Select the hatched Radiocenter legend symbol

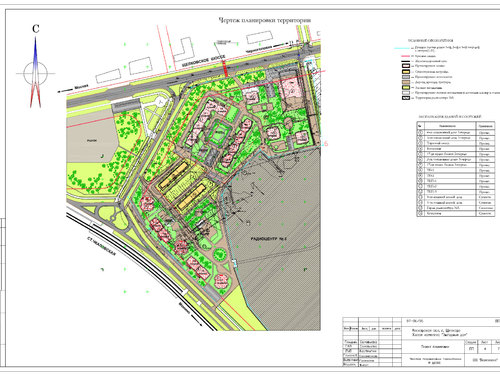coord(406,98)
